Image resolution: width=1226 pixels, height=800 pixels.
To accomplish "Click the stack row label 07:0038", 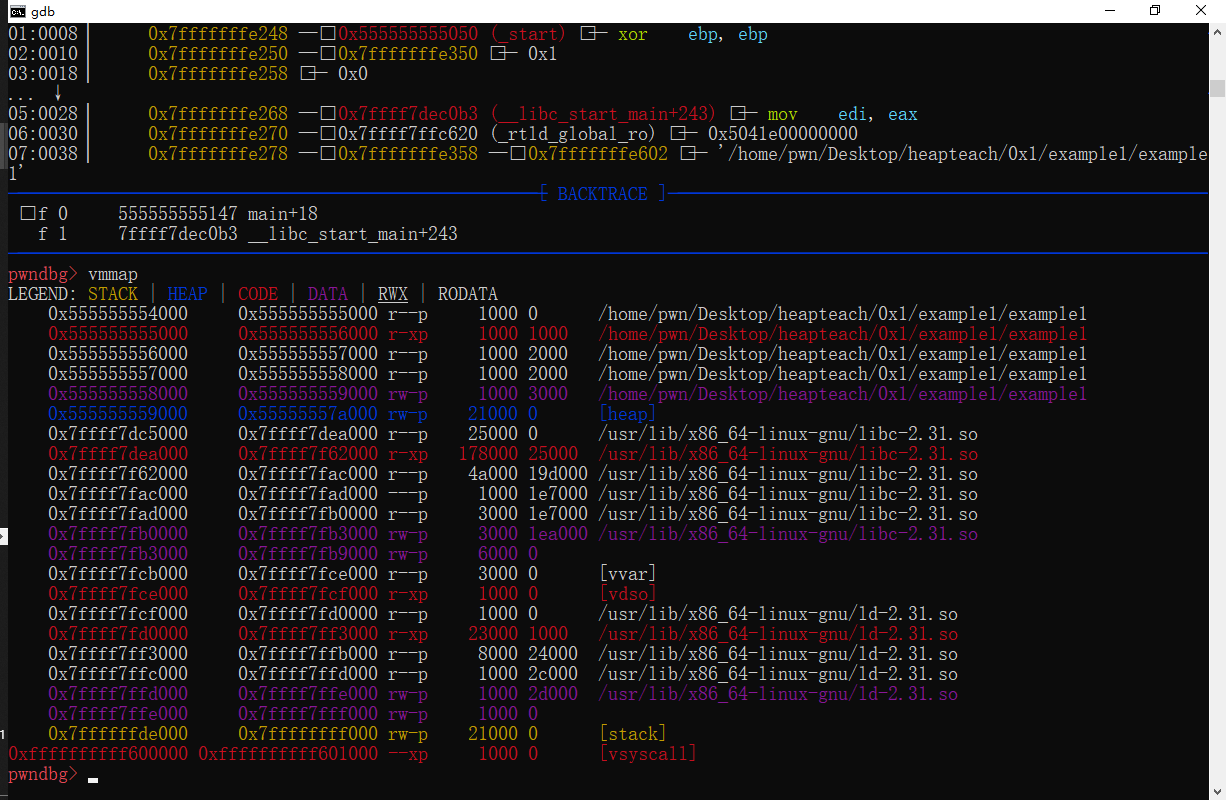I will coord(43,154).
